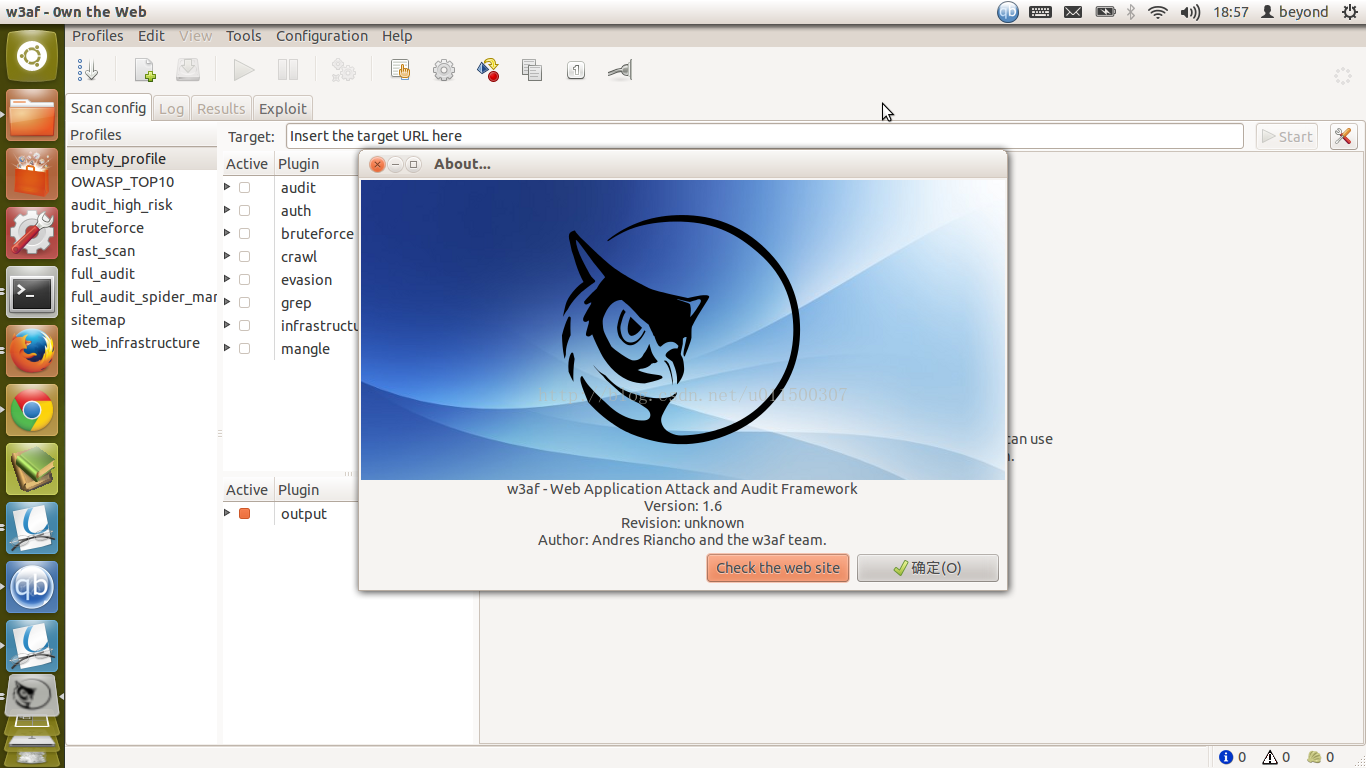Expand the mangle plugin tree row
Screen dimensions: 1366x768
tap(227, 349)
